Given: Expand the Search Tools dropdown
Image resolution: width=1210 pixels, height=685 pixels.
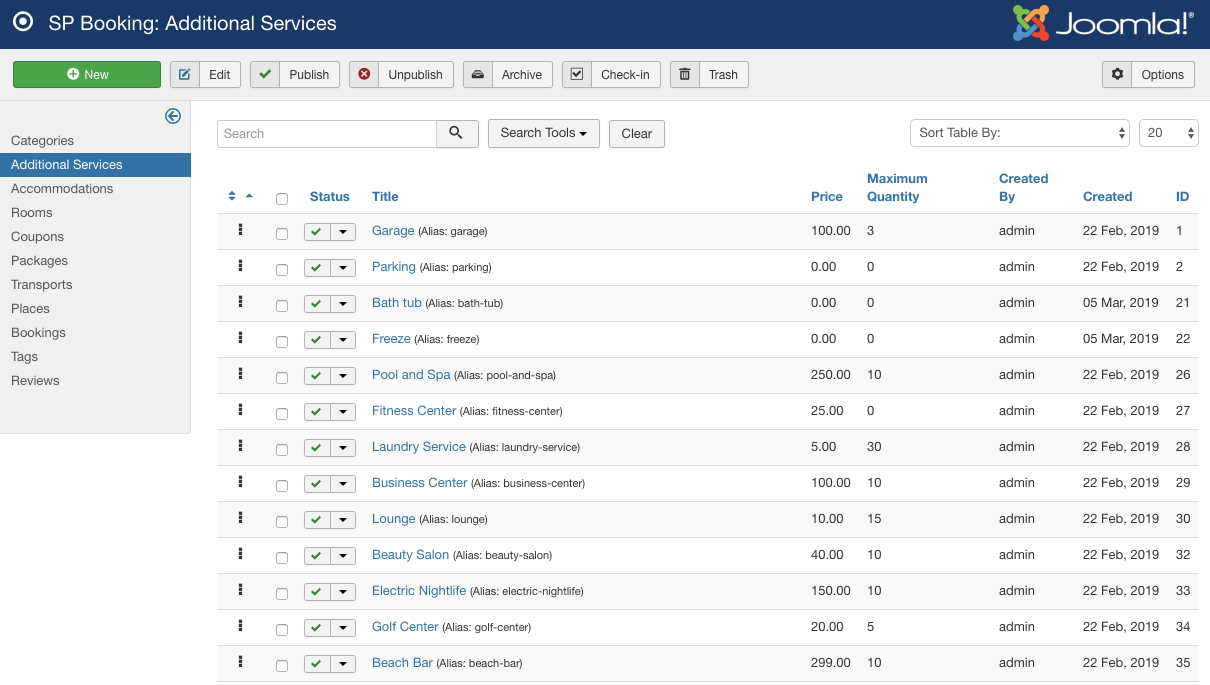Looking at the screenshot, I should [543, 133].
